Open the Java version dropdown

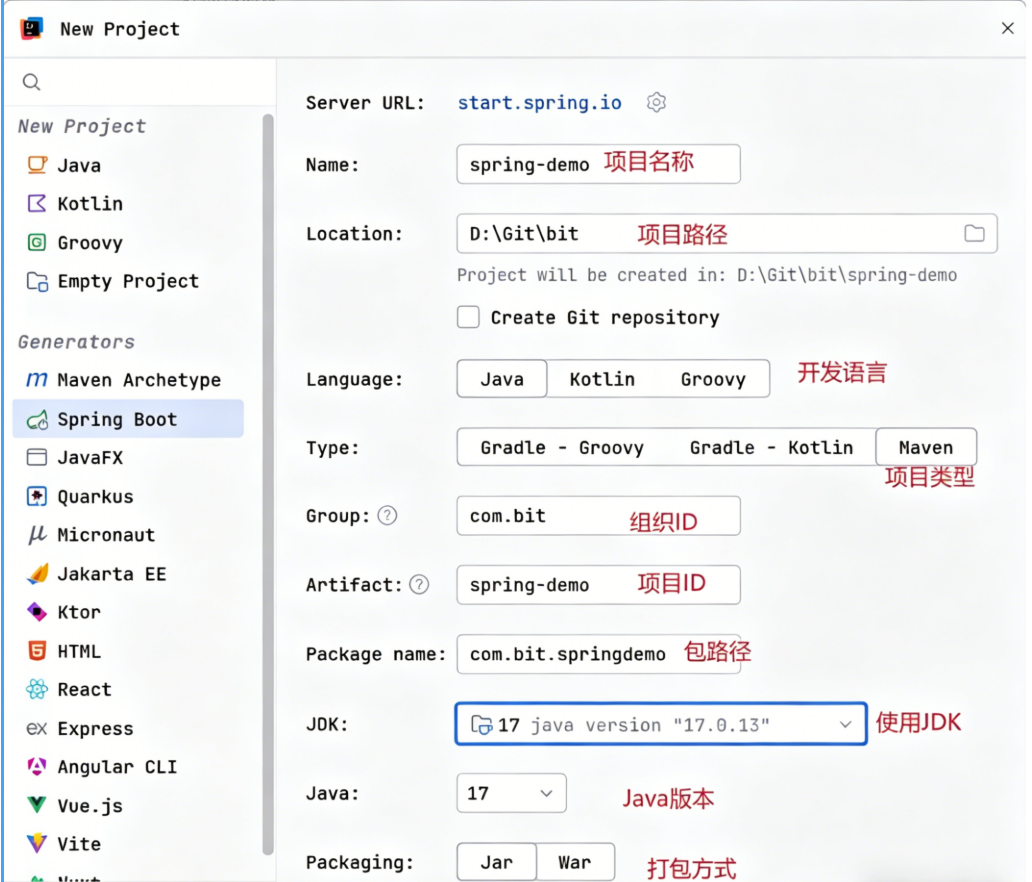(x=511, y=792)
